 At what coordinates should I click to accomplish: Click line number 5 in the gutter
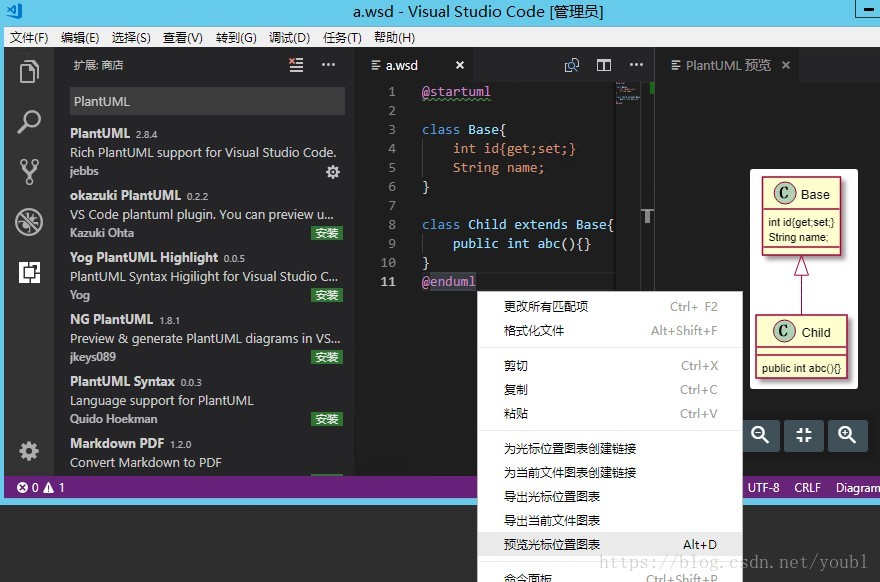coord(392,168)
